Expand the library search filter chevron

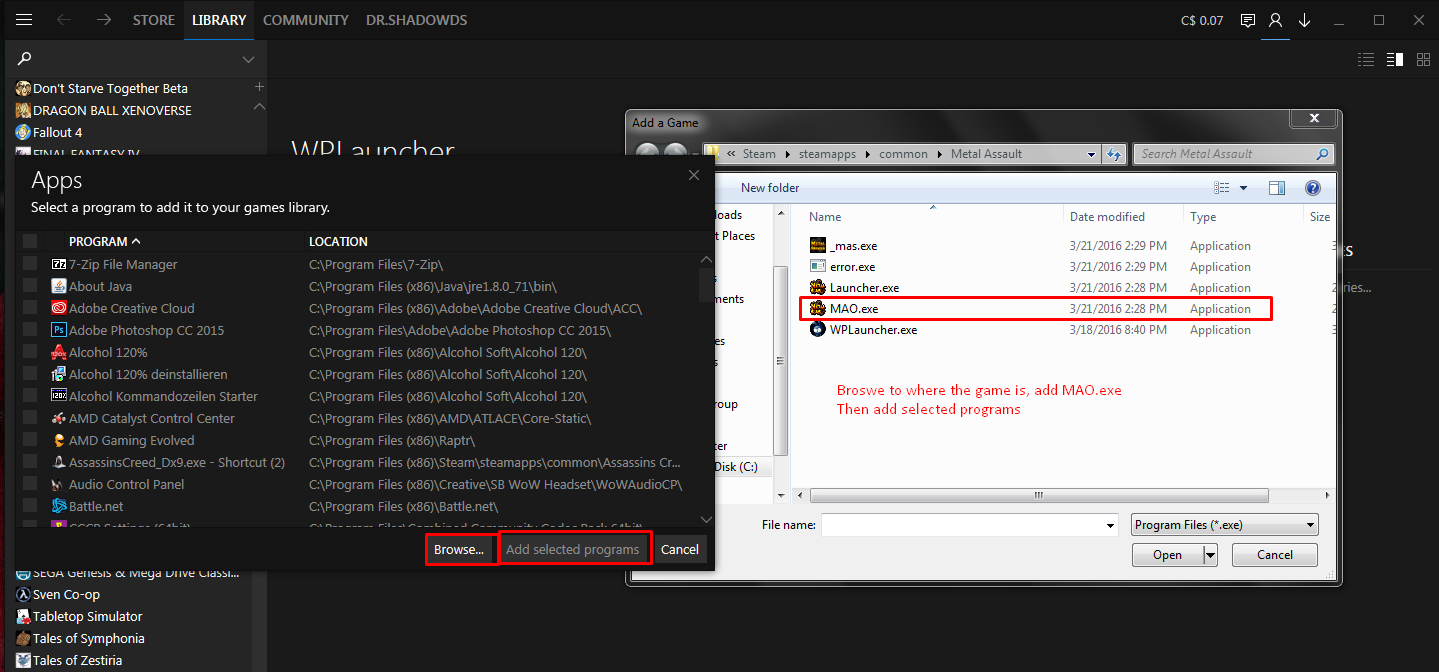click(x=248, y=60)
